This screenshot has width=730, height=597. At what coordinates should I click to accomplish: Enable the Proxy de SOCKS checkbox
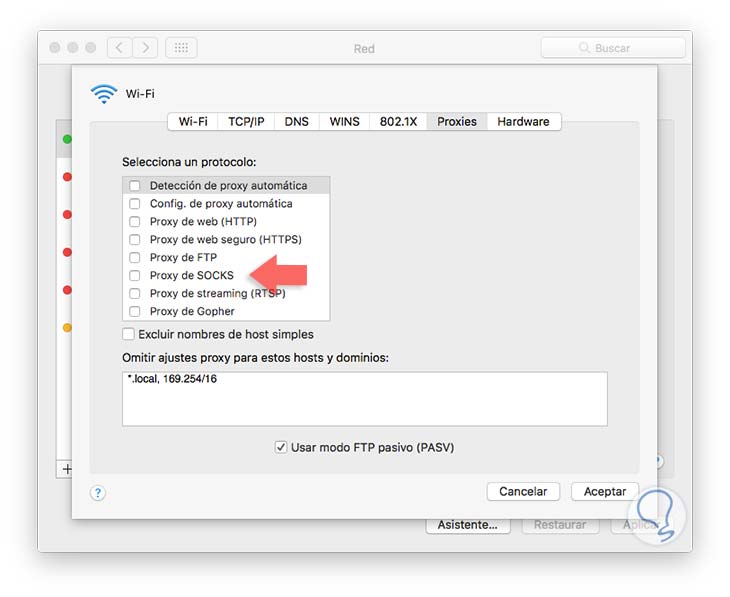tap(135, 276)
